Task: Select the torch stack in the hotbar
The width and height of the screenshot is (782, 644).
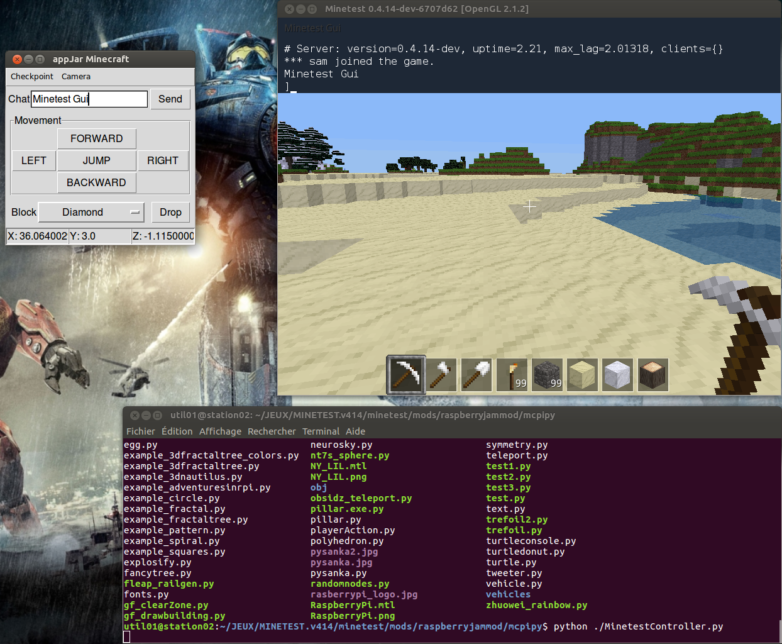Action: [x=512, y=374]
